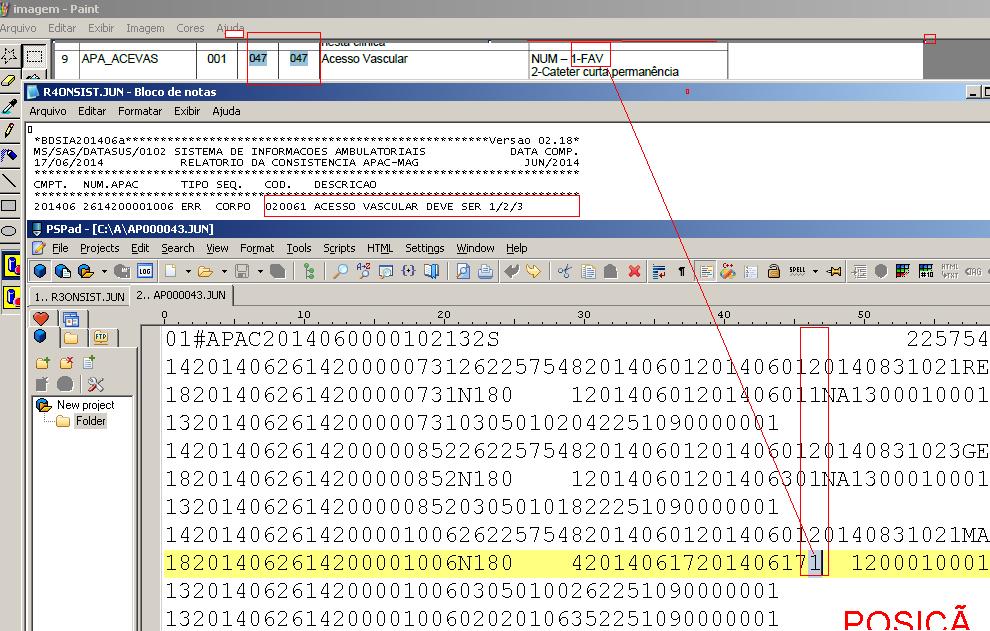Choose the lower transparent drawing option
This screenshot has width=990, height=631.
(11, 296)
